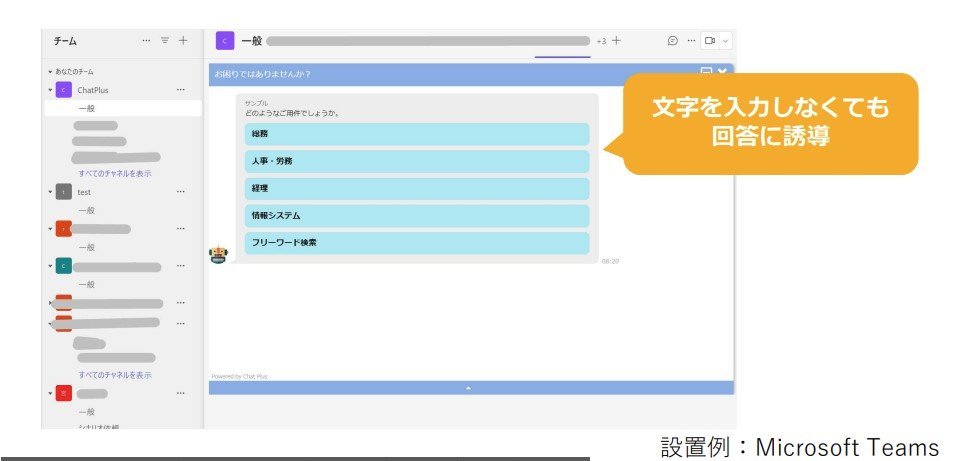Choose the 経理 chatbot option

pos(417,188)
